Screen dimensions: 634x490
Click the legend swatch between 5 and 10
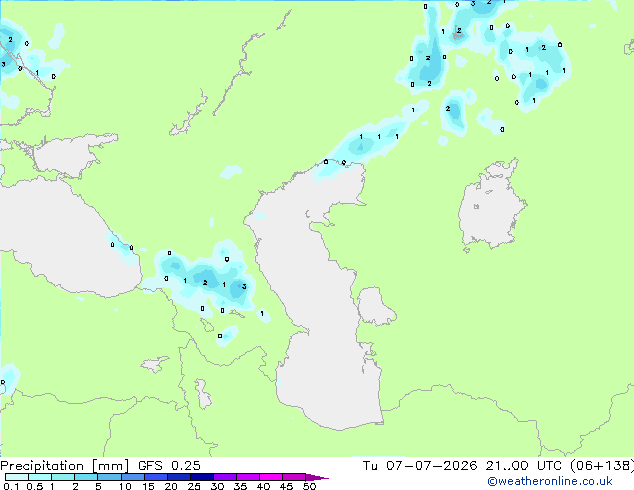109,477
